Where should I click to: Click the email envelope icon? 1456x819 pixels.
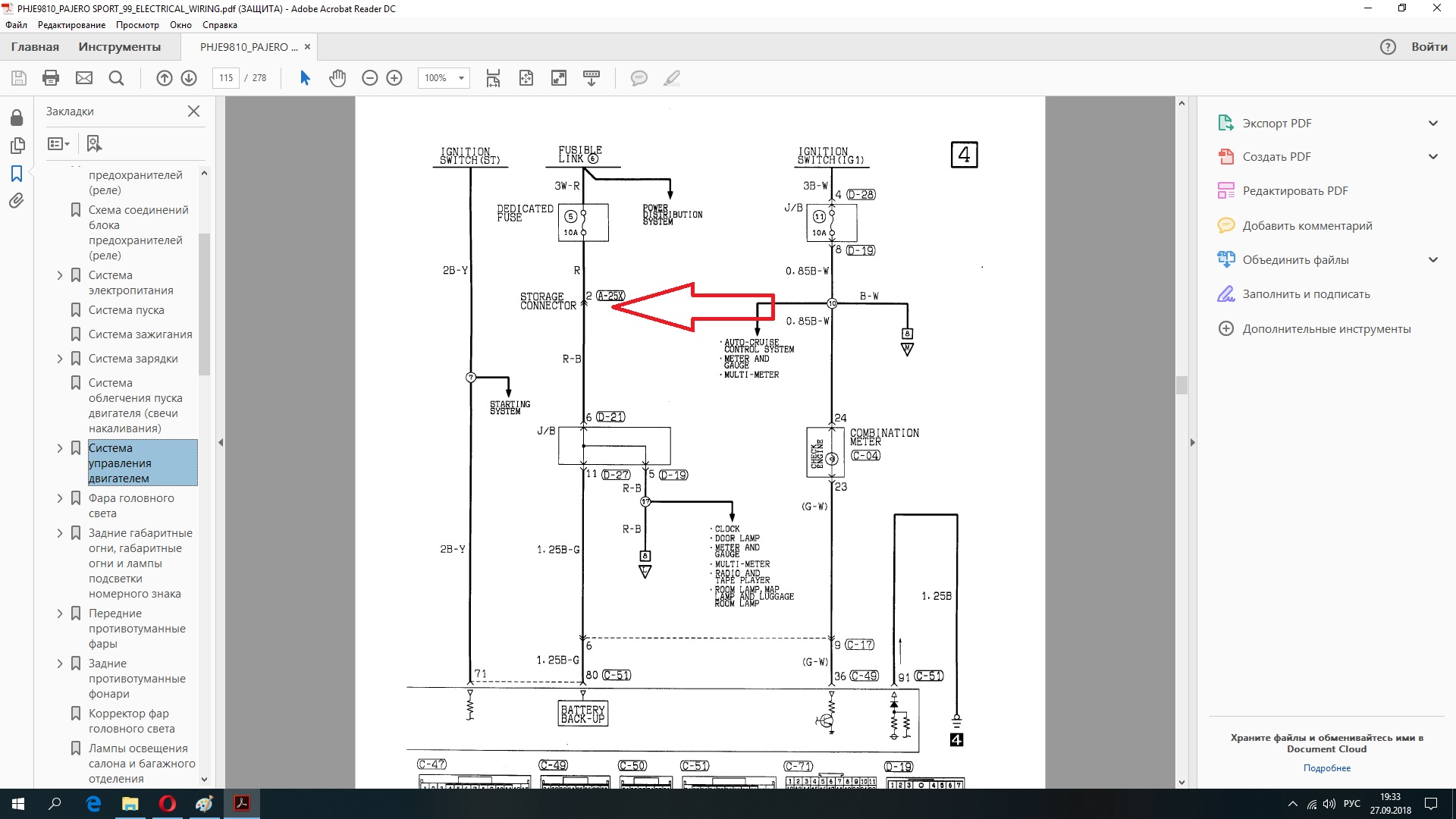[84, 77]
